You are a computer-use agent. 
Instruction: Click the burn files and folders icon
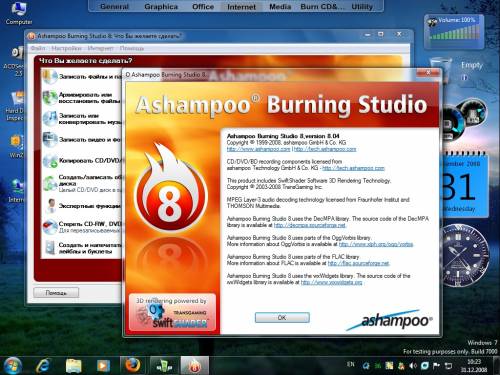[x=50, y=77]
